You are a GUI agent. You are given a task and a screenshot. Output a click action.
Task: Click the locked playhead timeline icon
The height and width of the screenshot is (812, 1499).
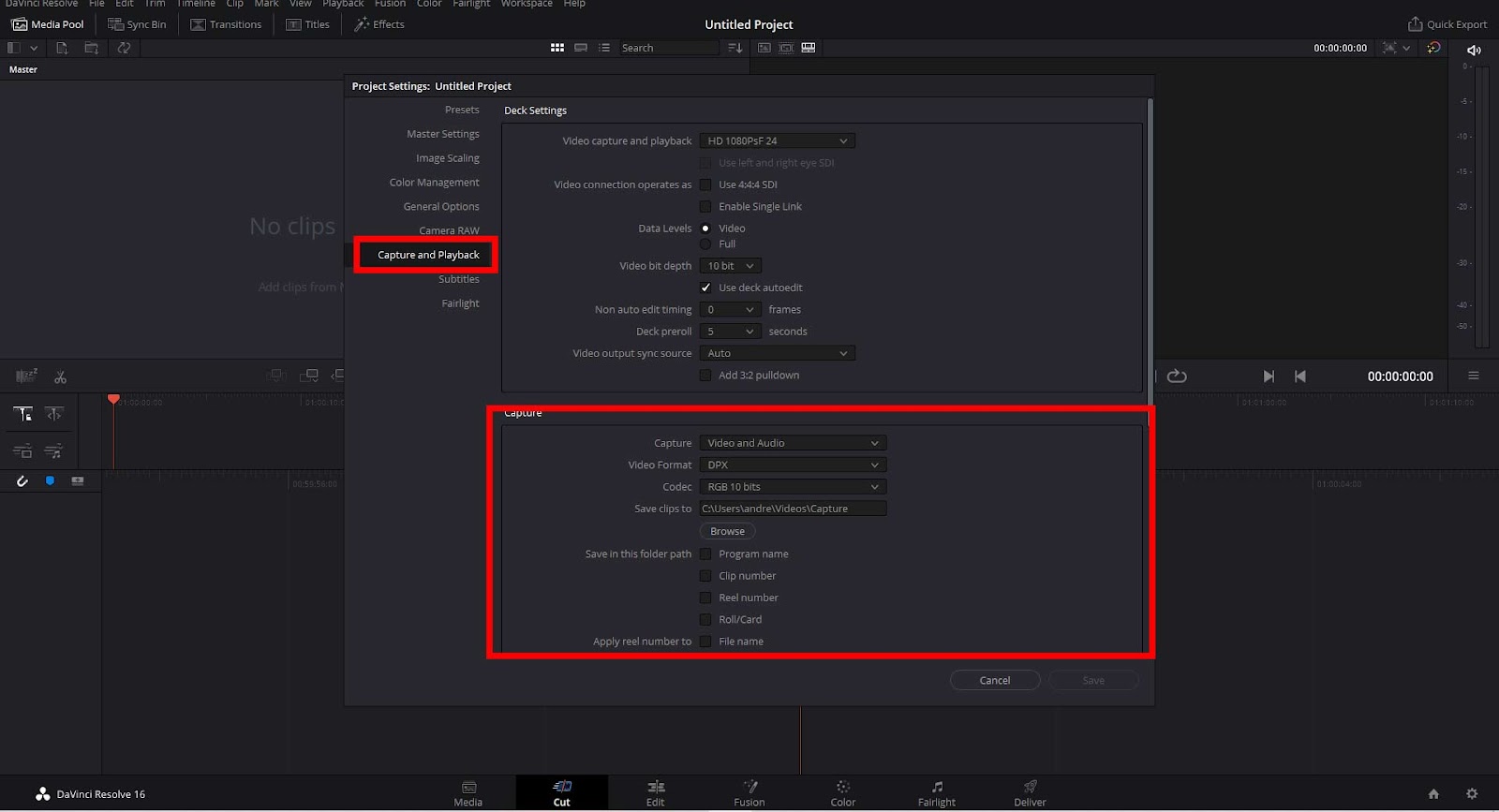pyautogui.click(x=23, y=413)
